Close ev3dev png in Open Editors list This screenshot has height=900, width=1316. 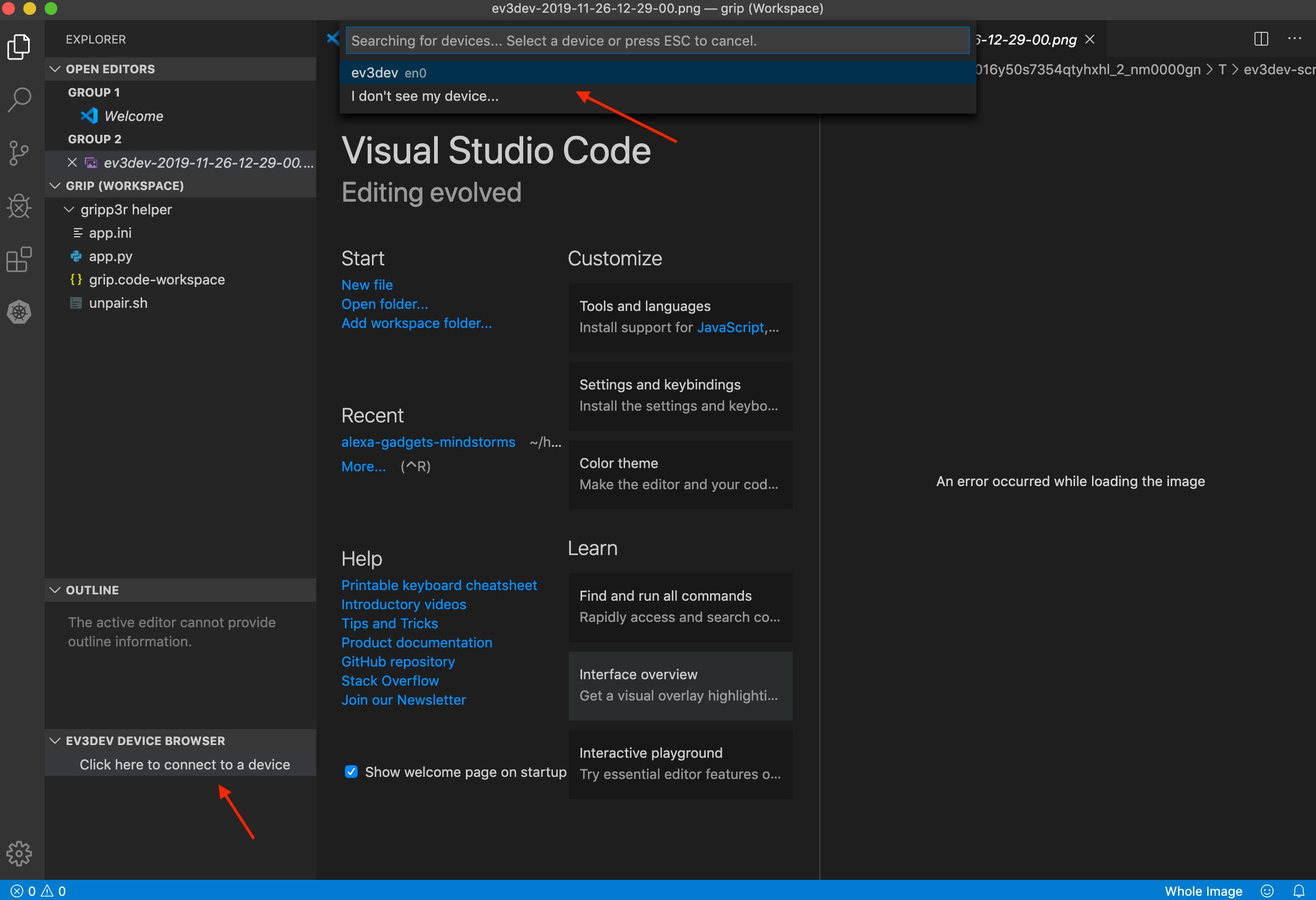(x=72, y=162)
